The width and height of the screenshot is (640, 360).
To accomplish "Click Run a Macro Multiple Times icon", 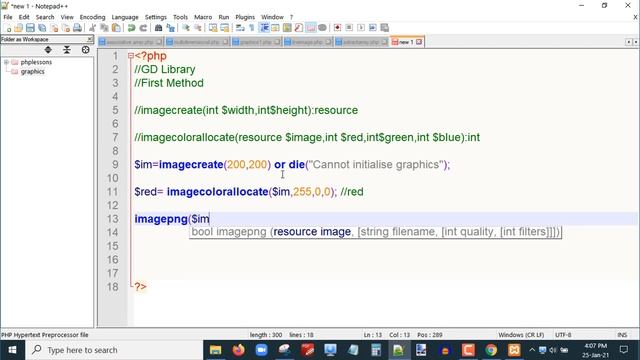I will tap(373, 28).
